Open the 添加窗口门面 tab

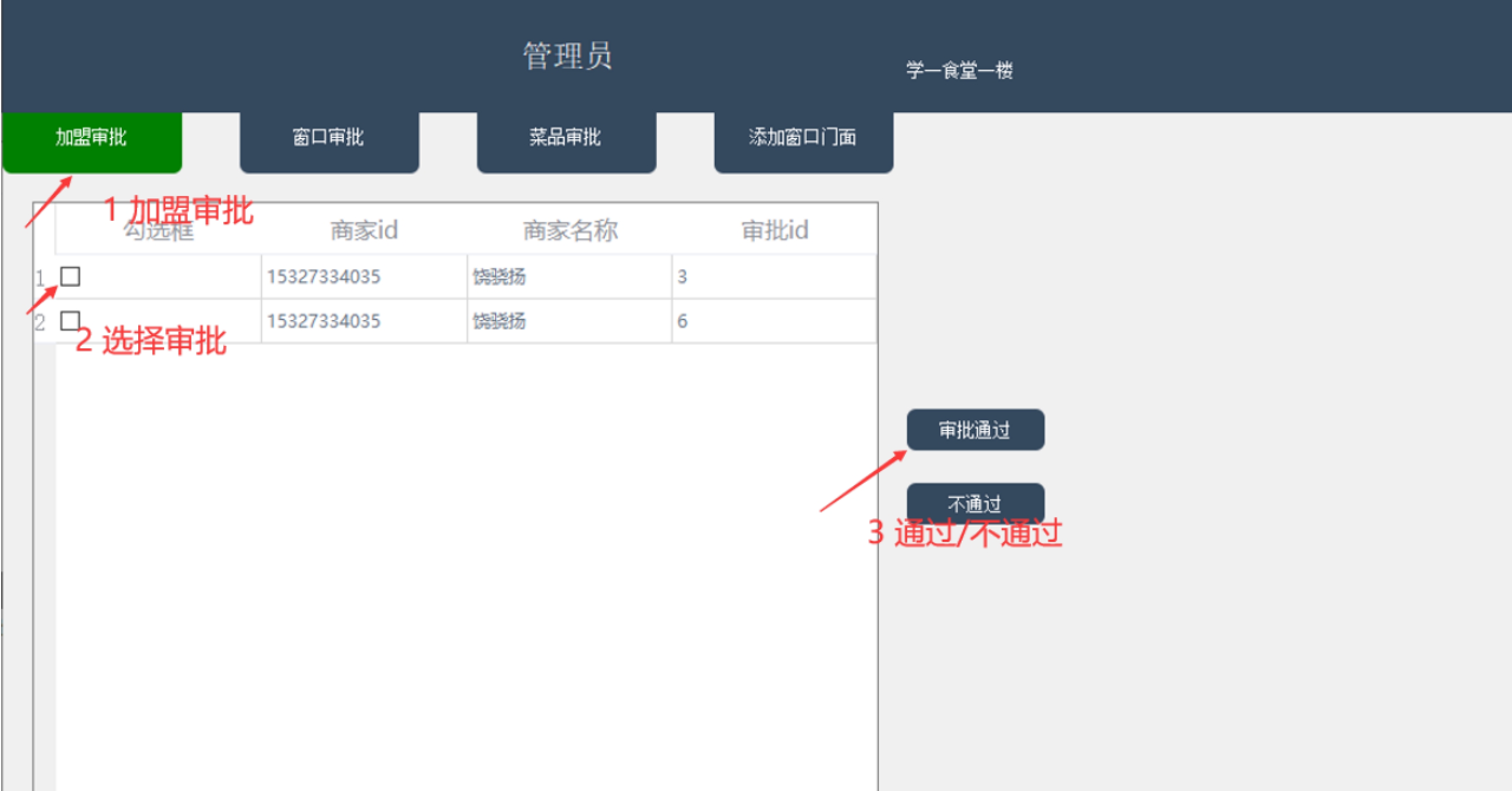[803, 138]
